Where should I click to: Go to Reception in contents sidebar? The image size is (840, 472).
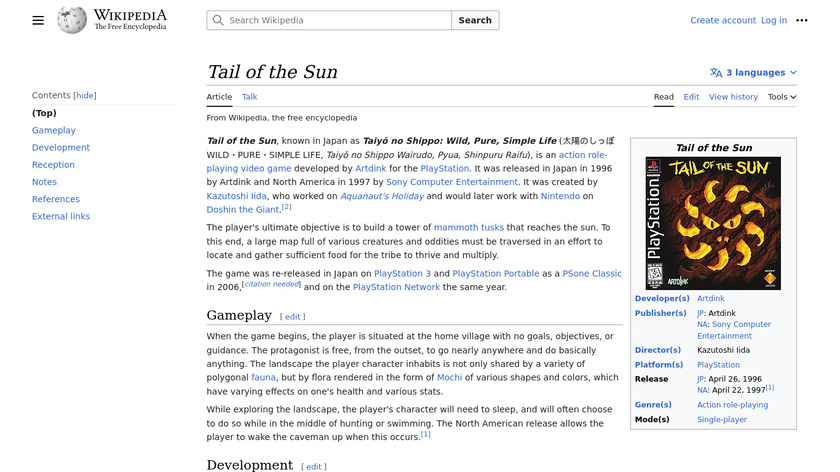(53, 164)
